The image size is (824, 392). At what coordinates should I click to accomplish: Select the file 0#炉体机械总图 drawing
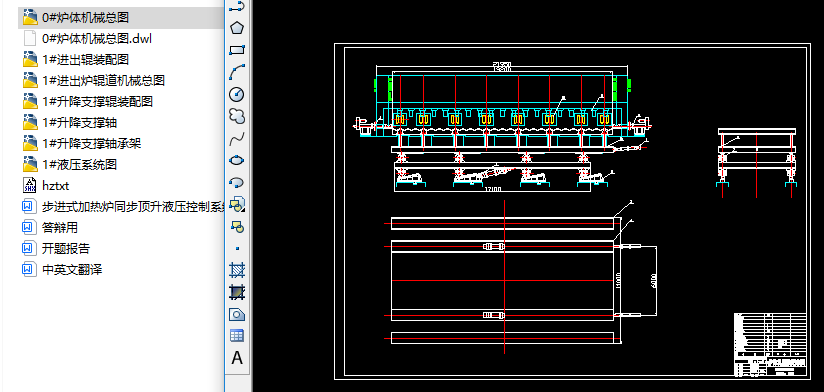coord(85,17)
